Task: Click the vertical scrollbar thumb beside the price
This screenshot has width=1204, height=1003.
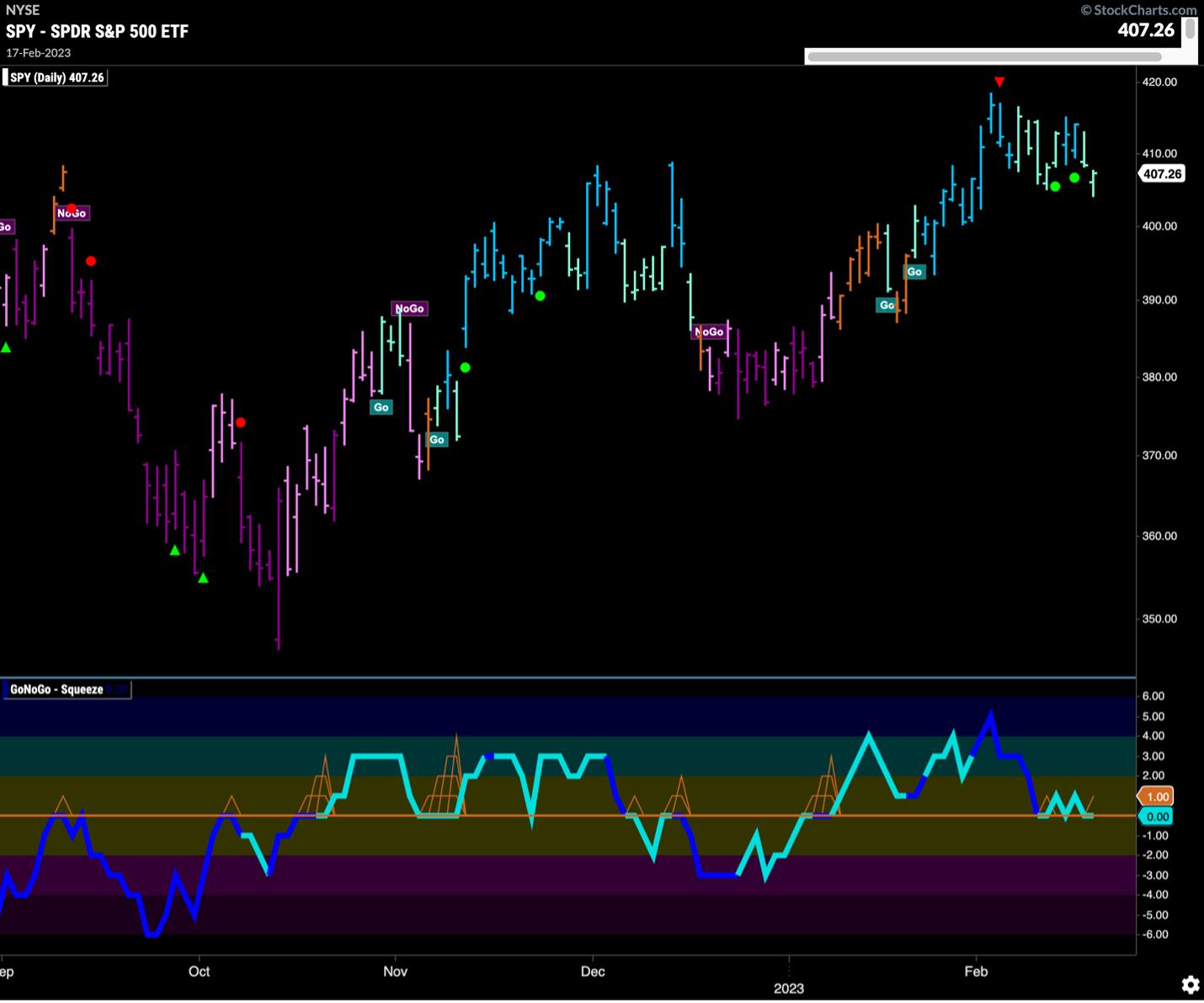Action: coord(1190,29)
